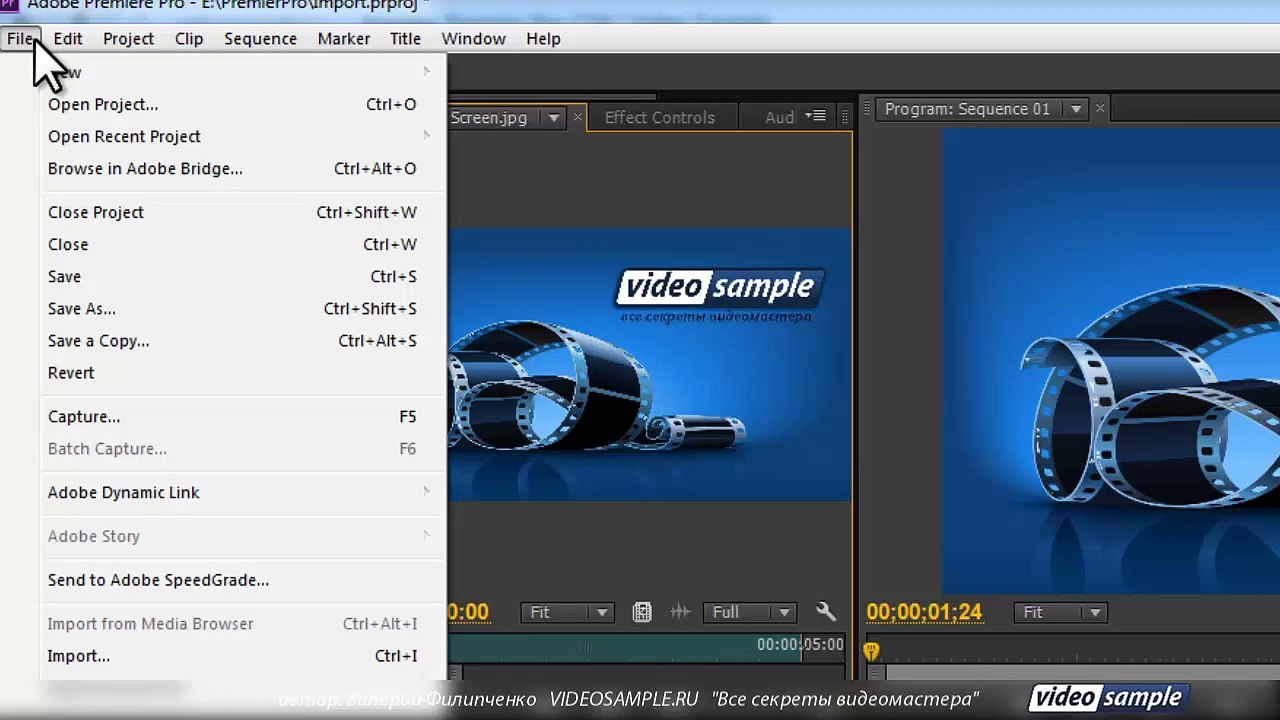Click the Source monitor image preview
The image size is (1280, 720).
[x=649, y=365]
